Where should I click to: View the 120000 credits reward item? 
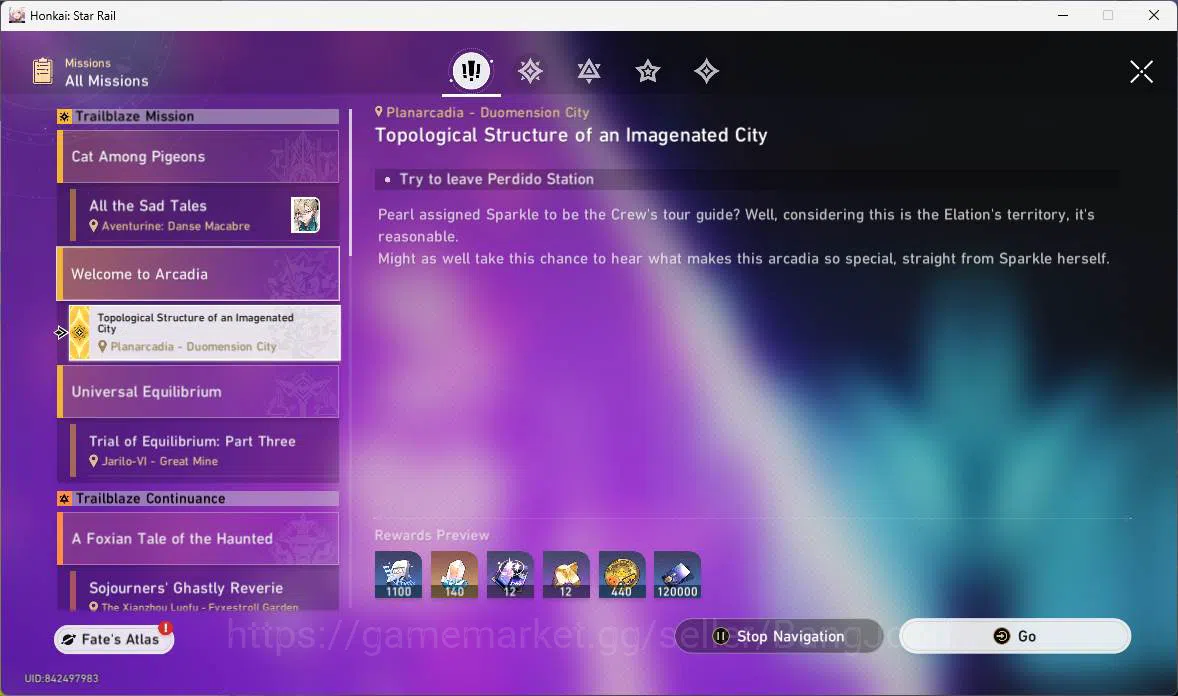(677, 575)
